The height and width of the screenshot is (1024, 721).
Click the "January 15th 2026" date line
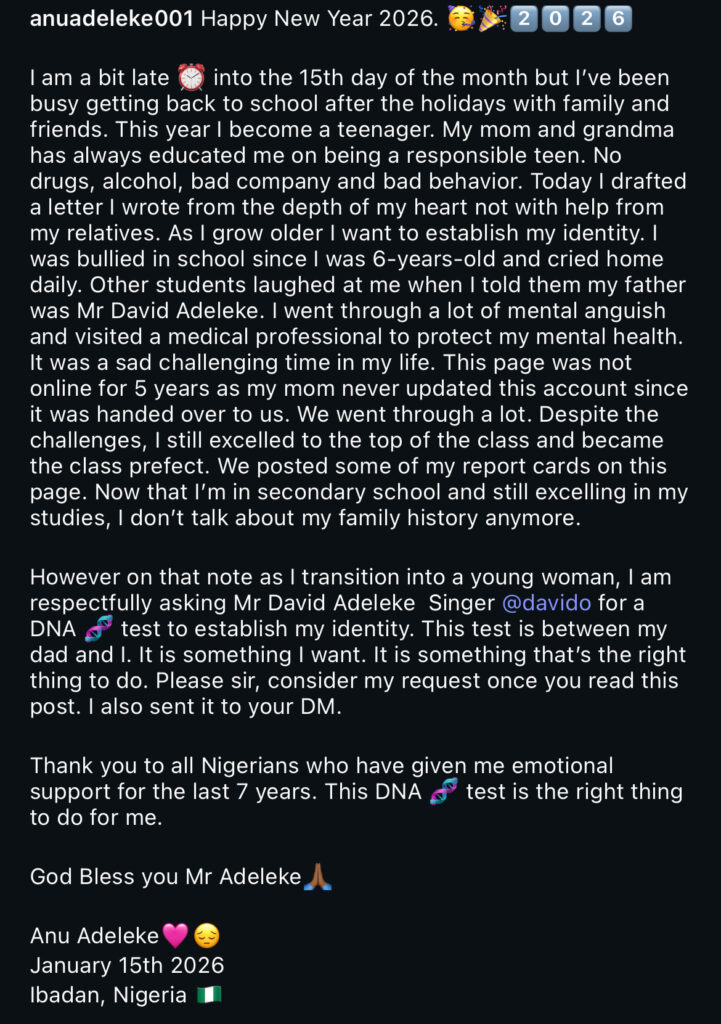coord(127,966)
